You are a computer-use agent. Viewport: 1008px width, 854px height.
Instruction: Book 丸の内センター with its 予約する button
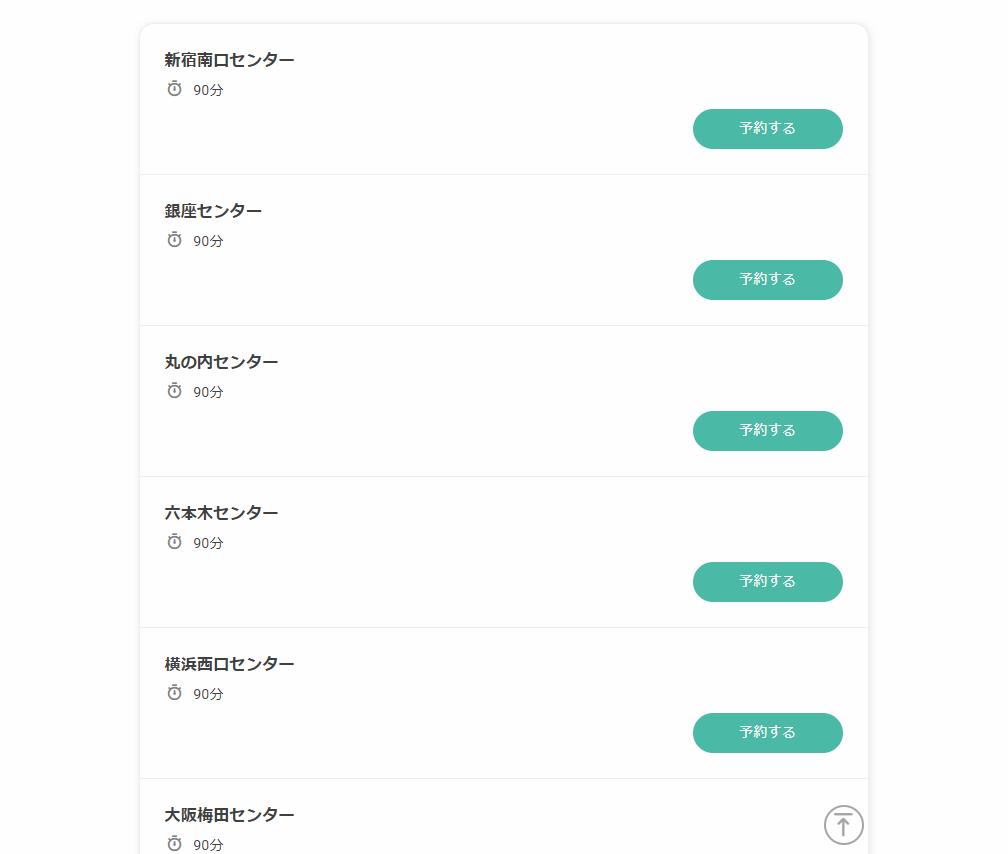point(767,431)
